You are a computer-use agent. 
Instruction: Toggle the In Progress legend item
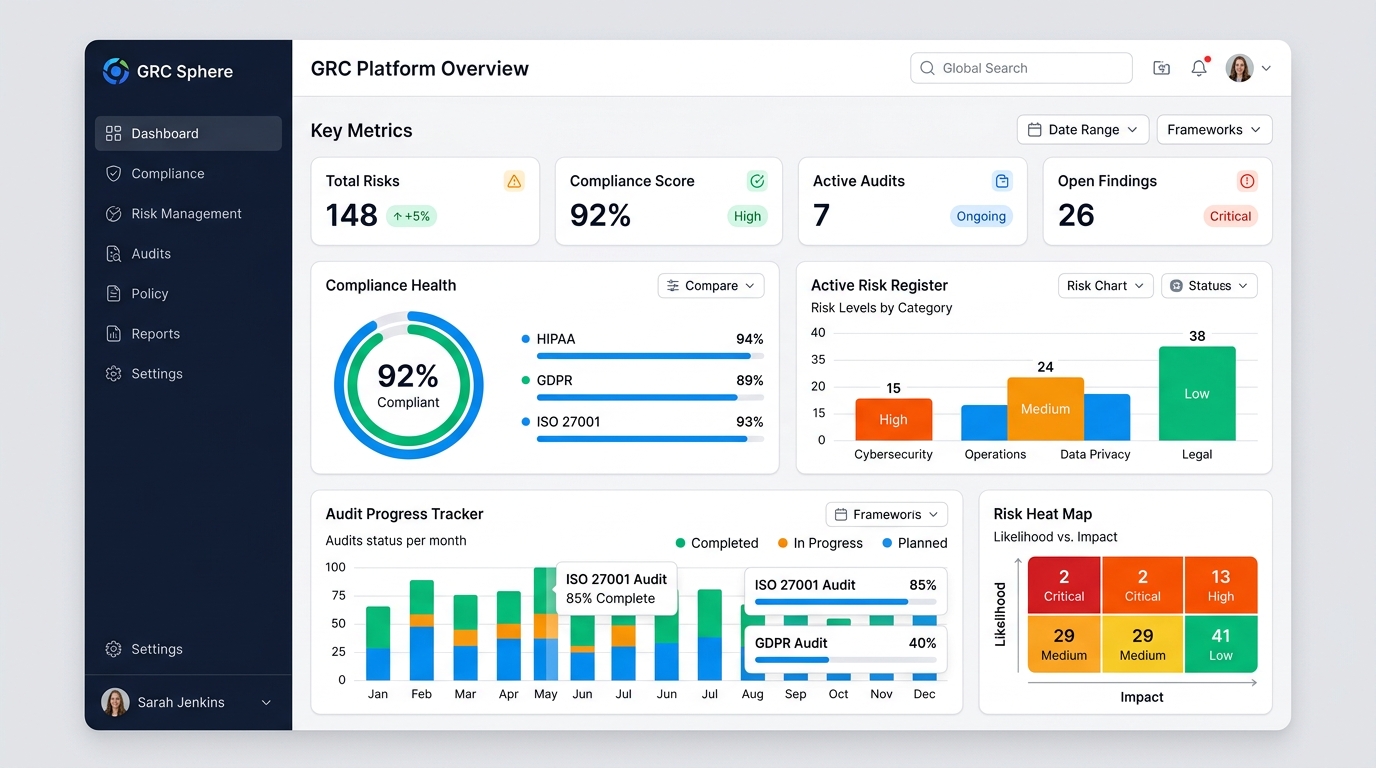point(820,543)
